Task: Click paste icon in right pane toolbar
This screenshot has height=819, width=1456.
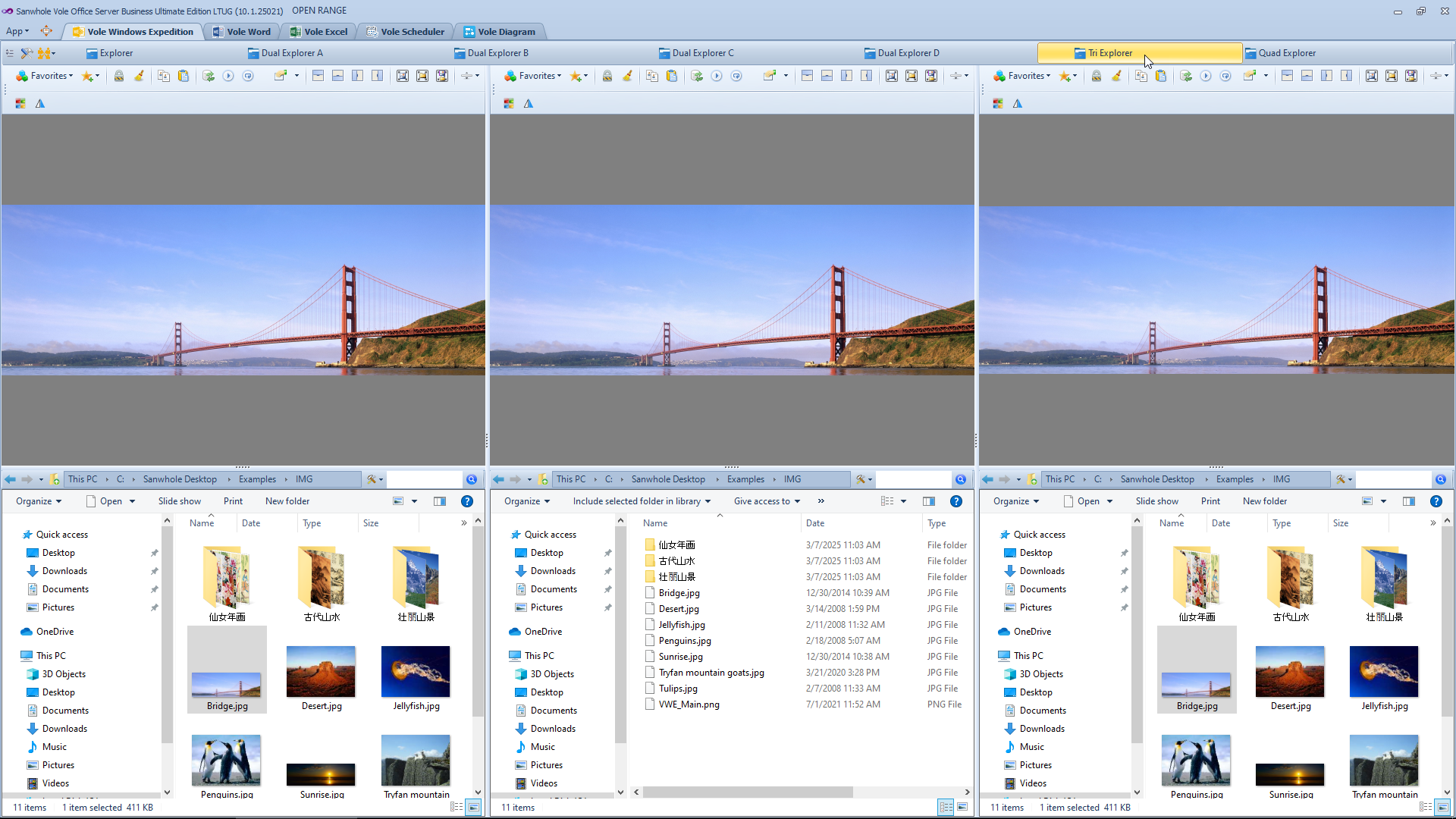Action: (1160, 76)
